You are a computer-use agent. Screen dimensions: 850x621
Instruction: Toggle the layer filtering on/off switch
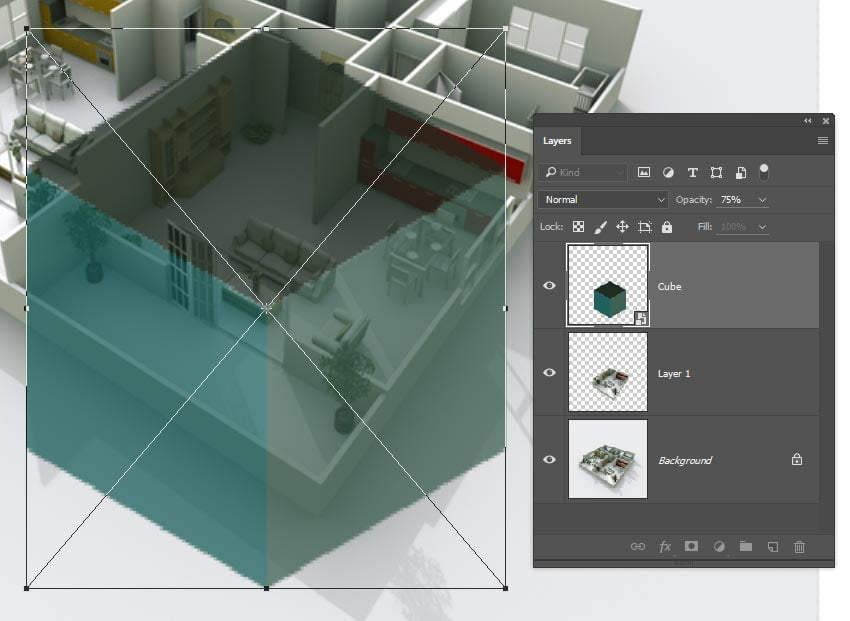pos(764,172)
